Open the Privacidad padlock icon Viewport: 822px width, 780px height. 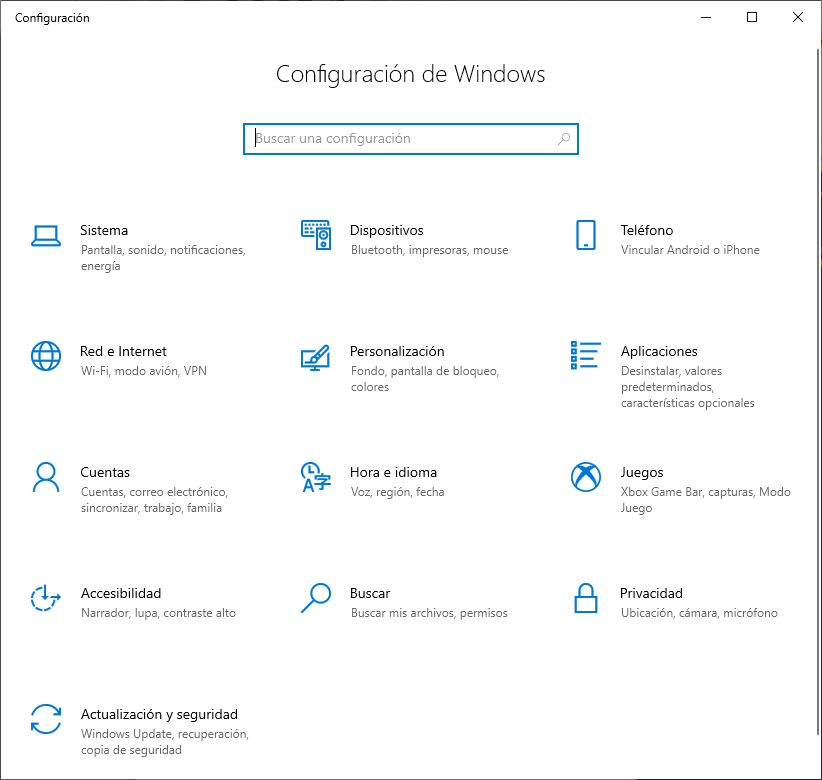pos(586,598)
